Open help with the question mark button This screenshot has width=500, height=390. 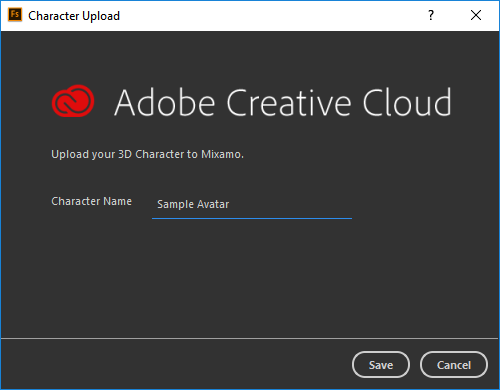431,15
